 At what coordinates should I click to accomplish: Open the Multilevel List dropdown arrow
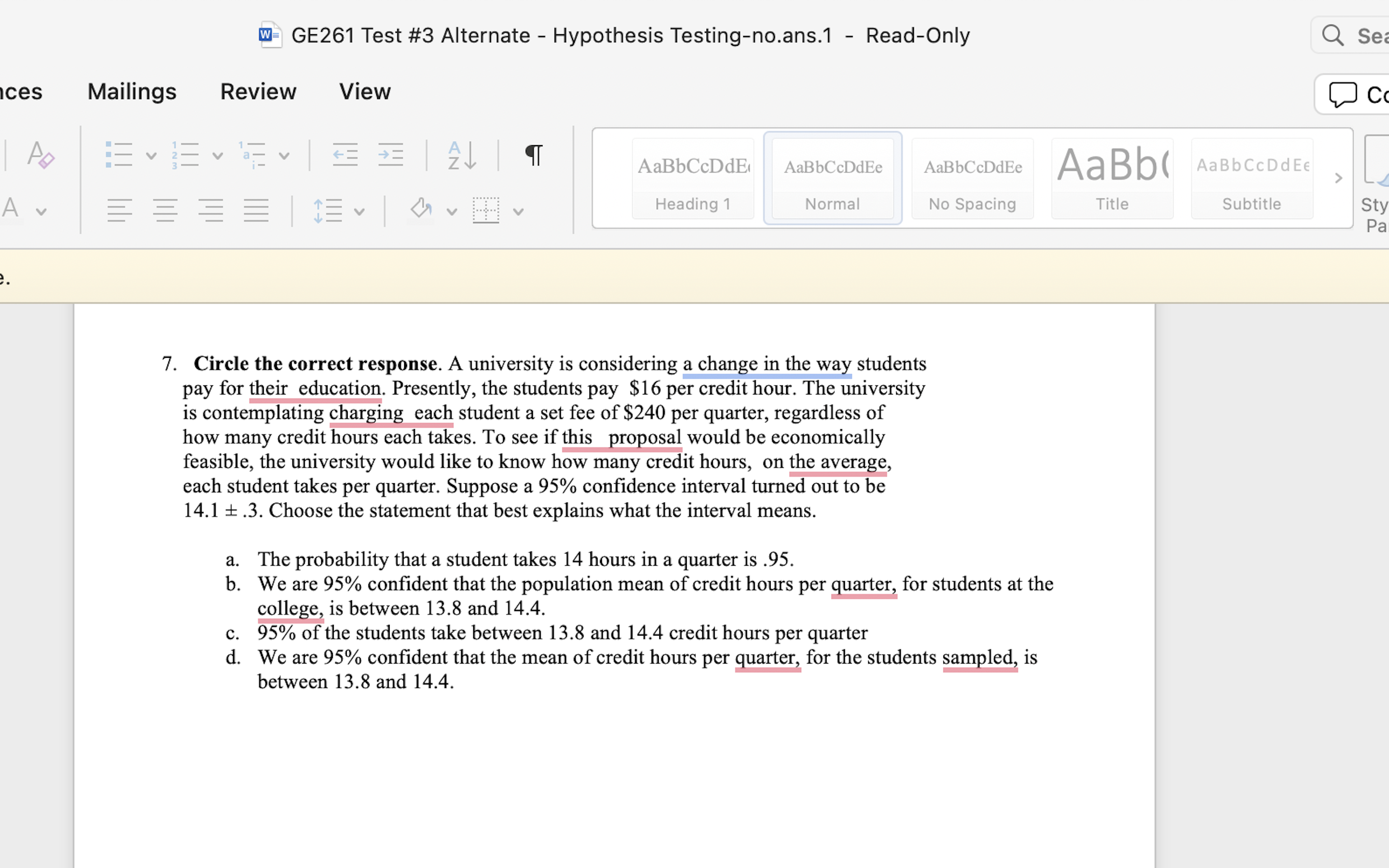click(284, 156)
